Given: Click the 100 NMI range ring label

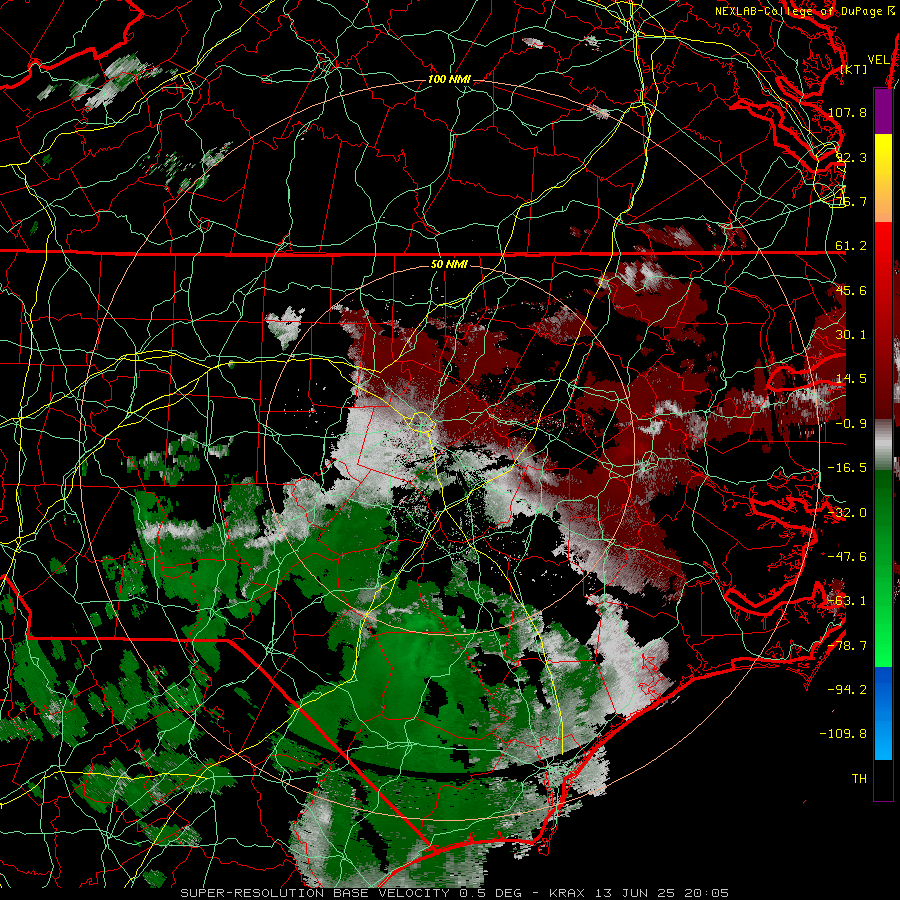Looking at the screenshot, I should tap(449, 79).
